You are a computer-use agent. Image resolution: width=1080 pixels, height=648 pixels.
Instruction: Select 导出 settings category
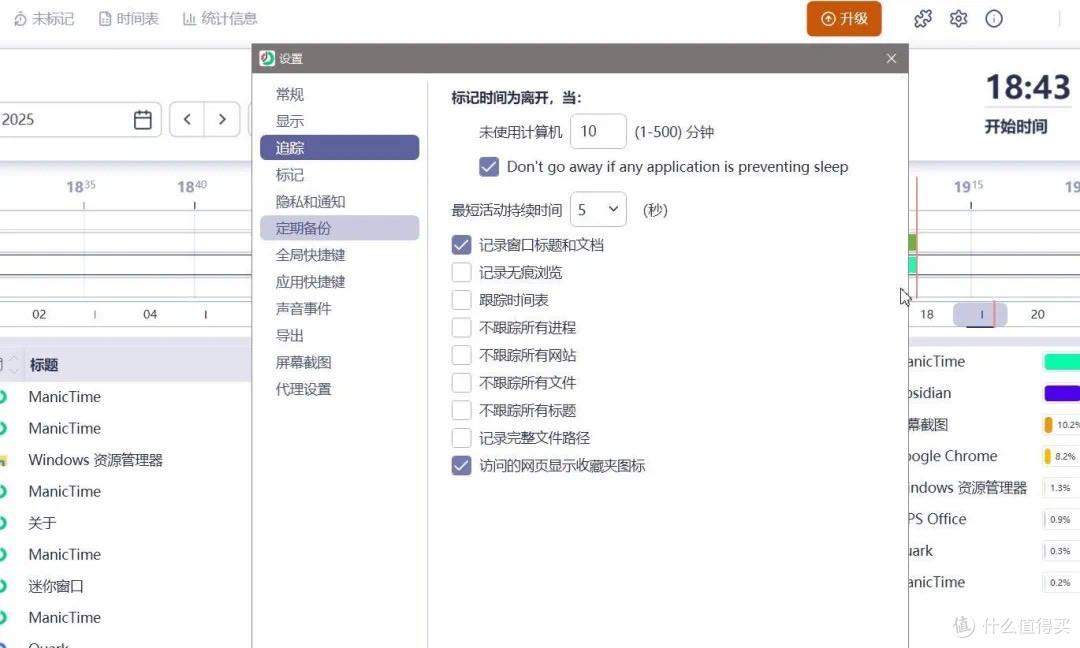340,336
